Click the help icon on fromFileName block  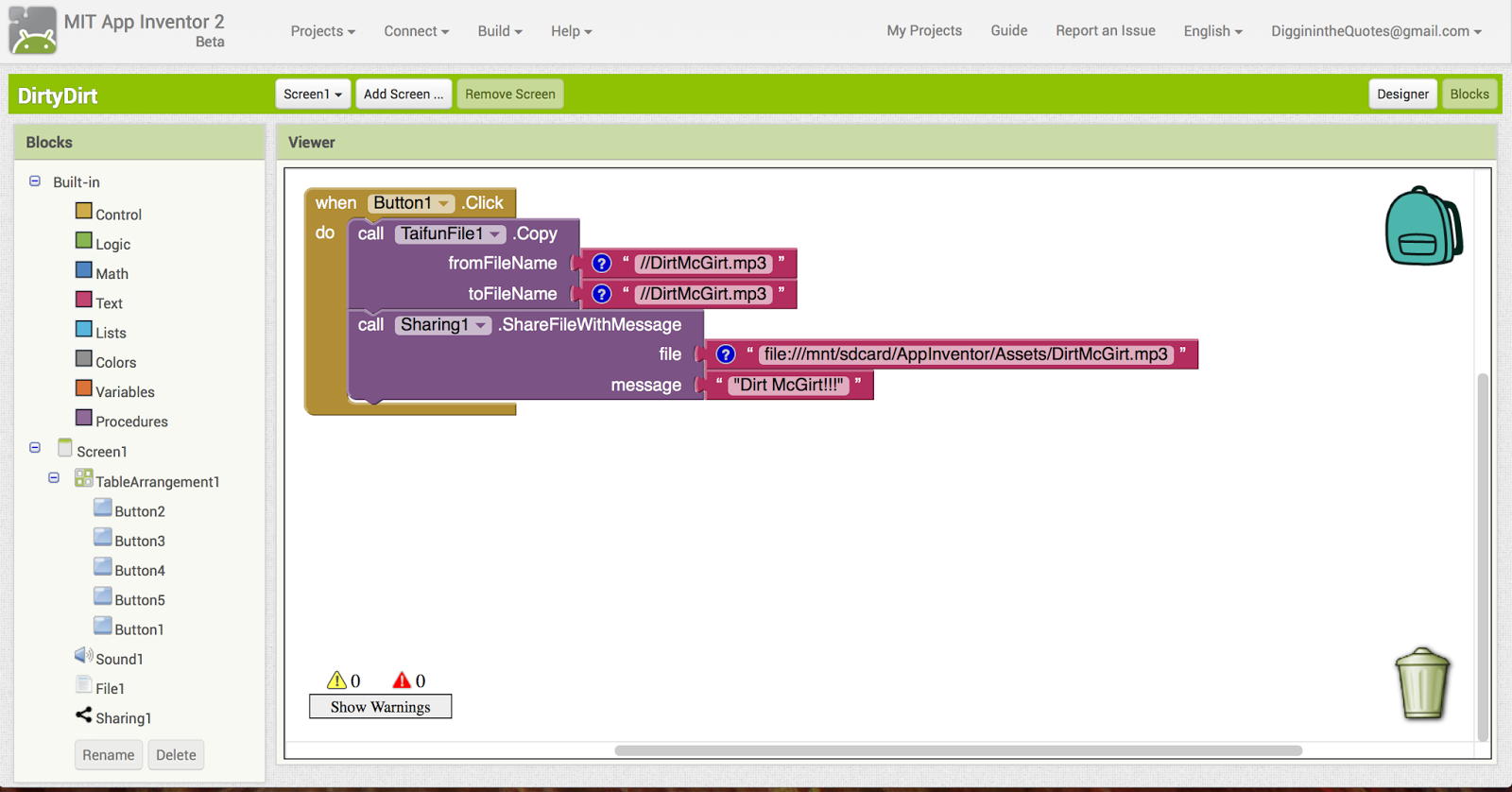tap(602, 264)
